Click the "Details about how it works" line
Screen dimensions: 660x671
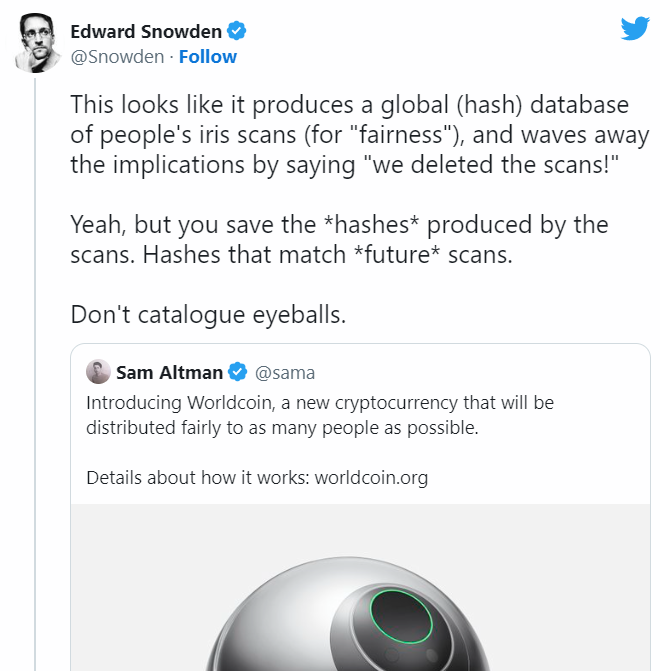pyautogui.click(x=198, y=477)
